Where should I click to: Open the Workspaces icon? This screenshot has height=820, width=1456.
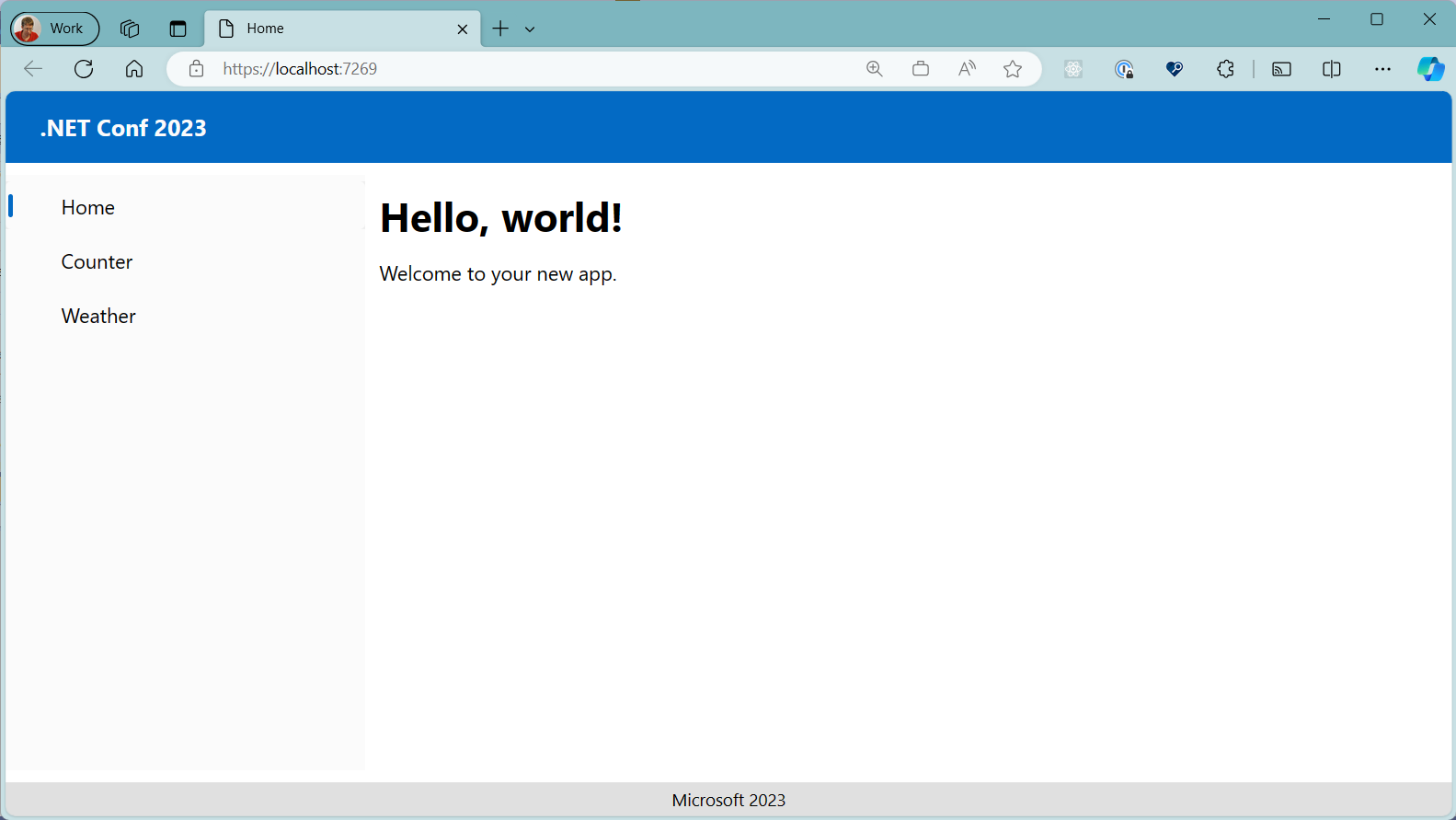click(130, 29)
